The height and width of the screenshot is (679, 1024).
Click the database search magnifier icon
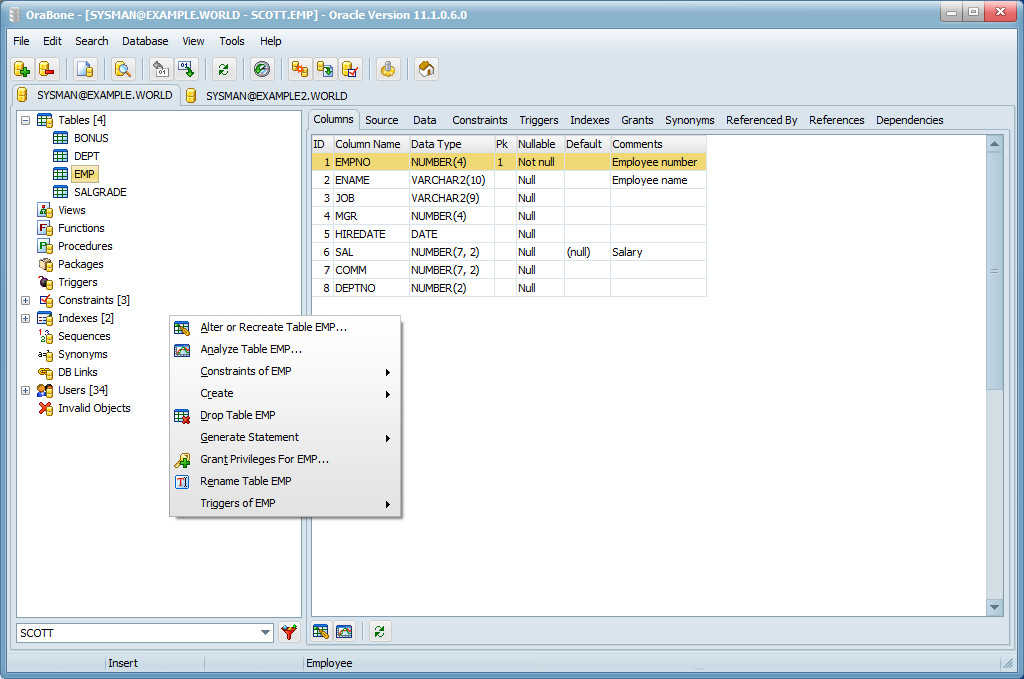pyautogui.click(x=123, y=69)
